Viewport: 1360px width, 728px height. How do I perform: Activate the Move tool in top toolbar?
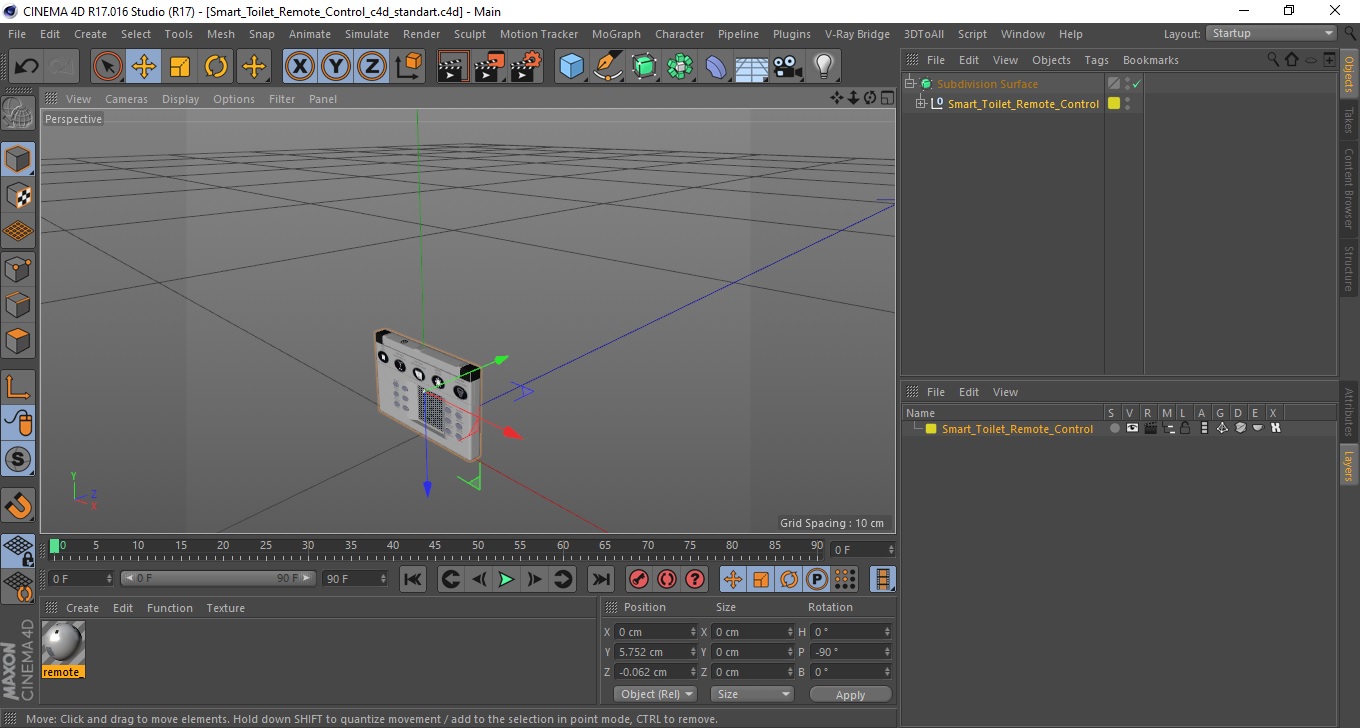pos(144,67)
